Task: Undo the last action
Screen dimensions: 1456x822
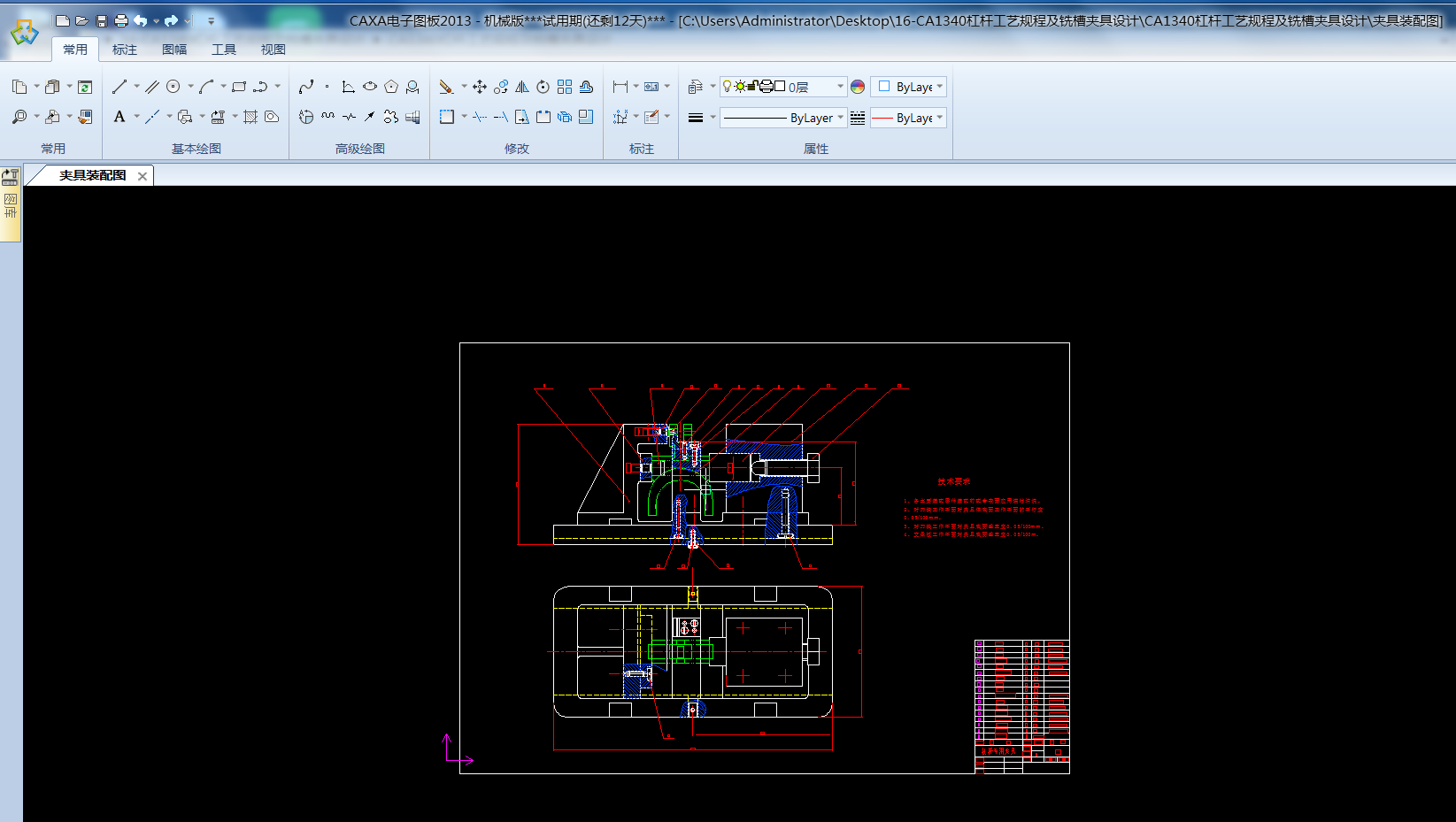Action: click(140, 20)
